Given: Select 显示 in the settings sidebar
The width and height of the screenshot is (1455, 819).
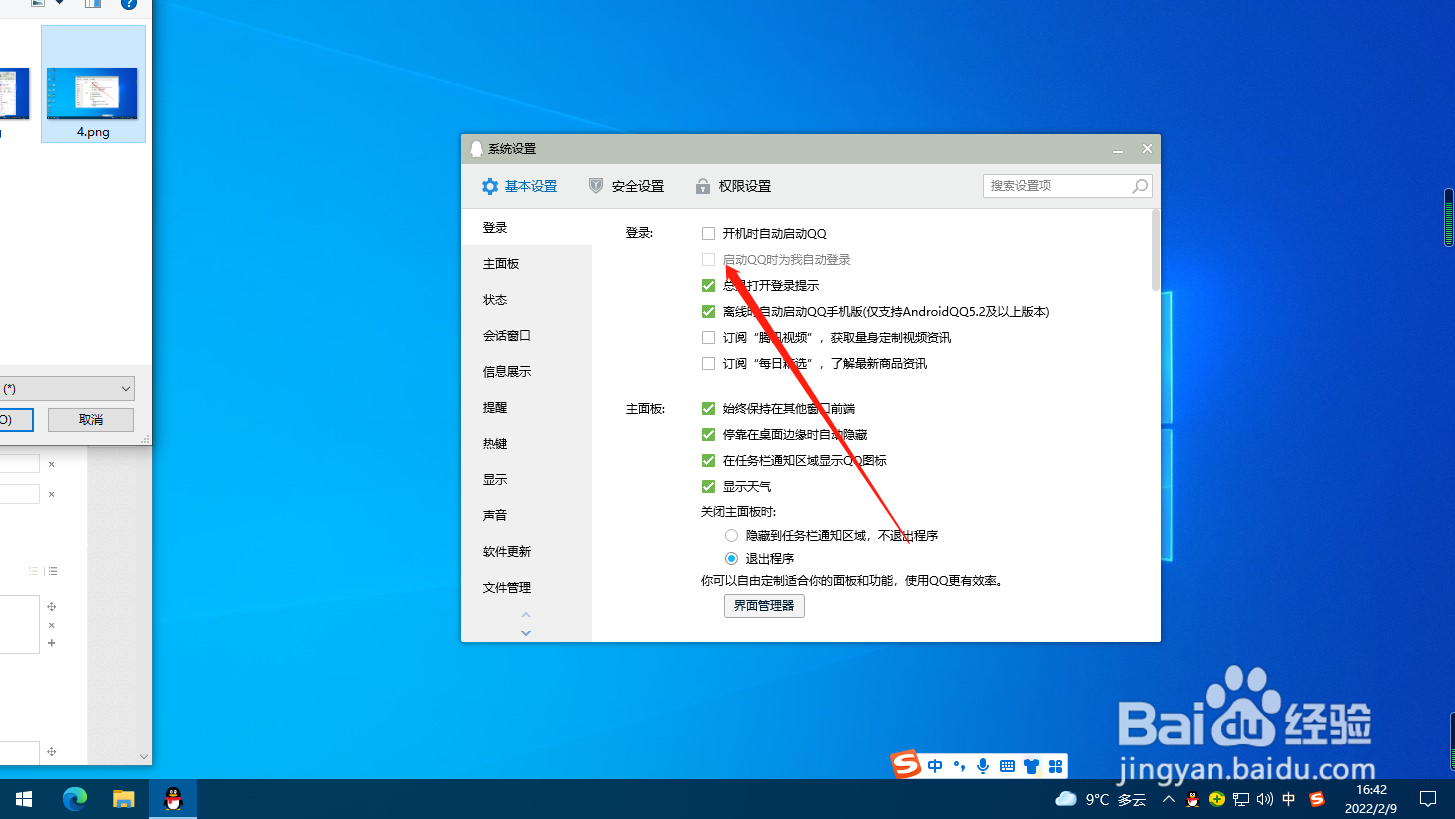Looking at the screenshot, I should (x=526, y=480).
